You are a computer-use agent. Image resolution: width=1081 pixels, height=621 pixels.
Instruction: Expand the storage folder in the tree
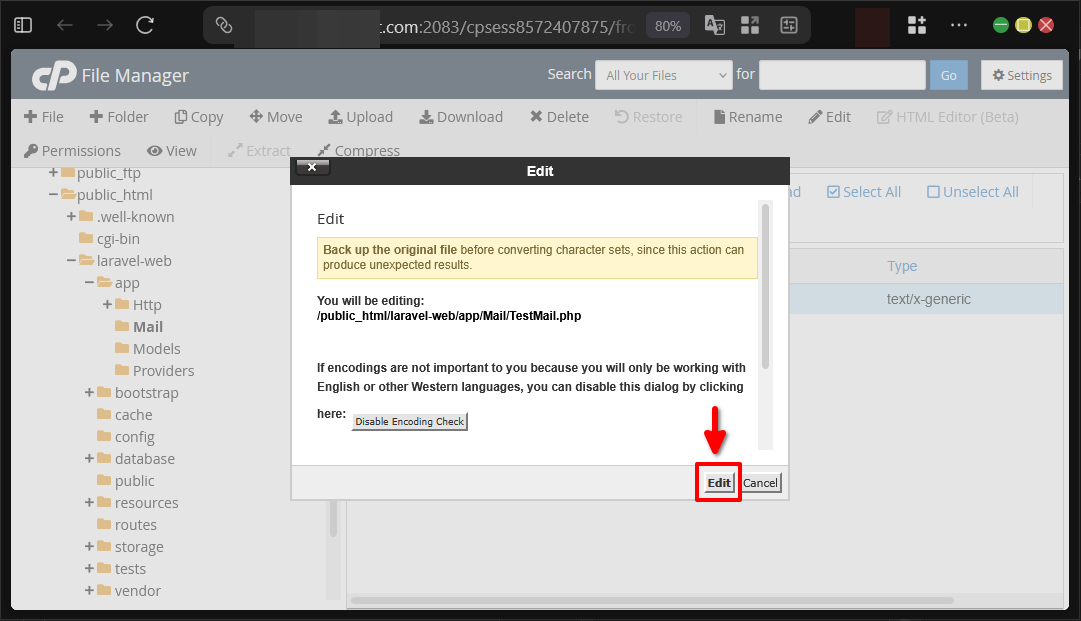[x=88, y=546]
